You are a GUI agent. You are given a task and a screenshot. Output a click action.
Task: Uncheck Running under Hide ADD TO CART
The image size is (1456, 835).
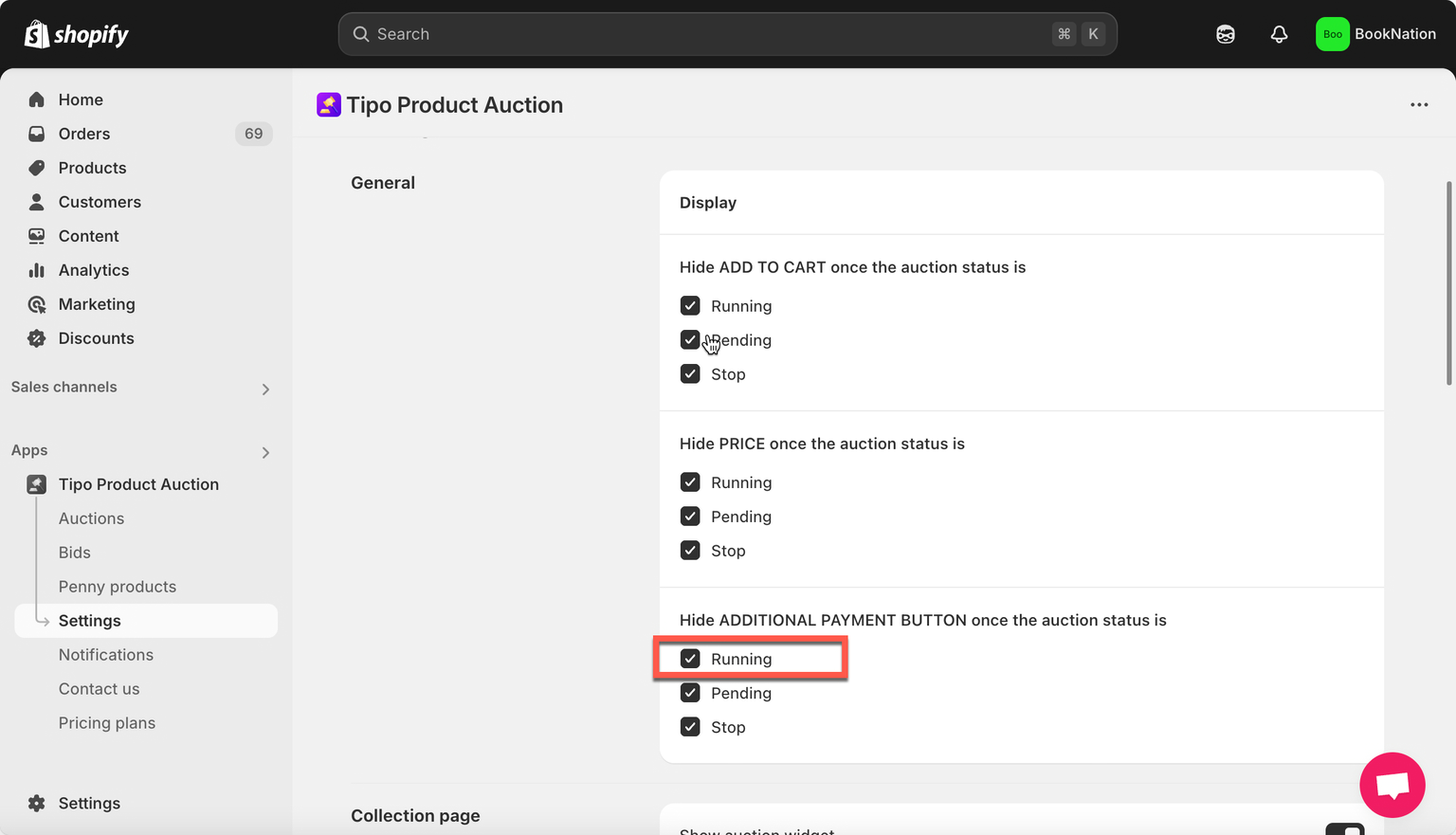(x=690, y=306)
